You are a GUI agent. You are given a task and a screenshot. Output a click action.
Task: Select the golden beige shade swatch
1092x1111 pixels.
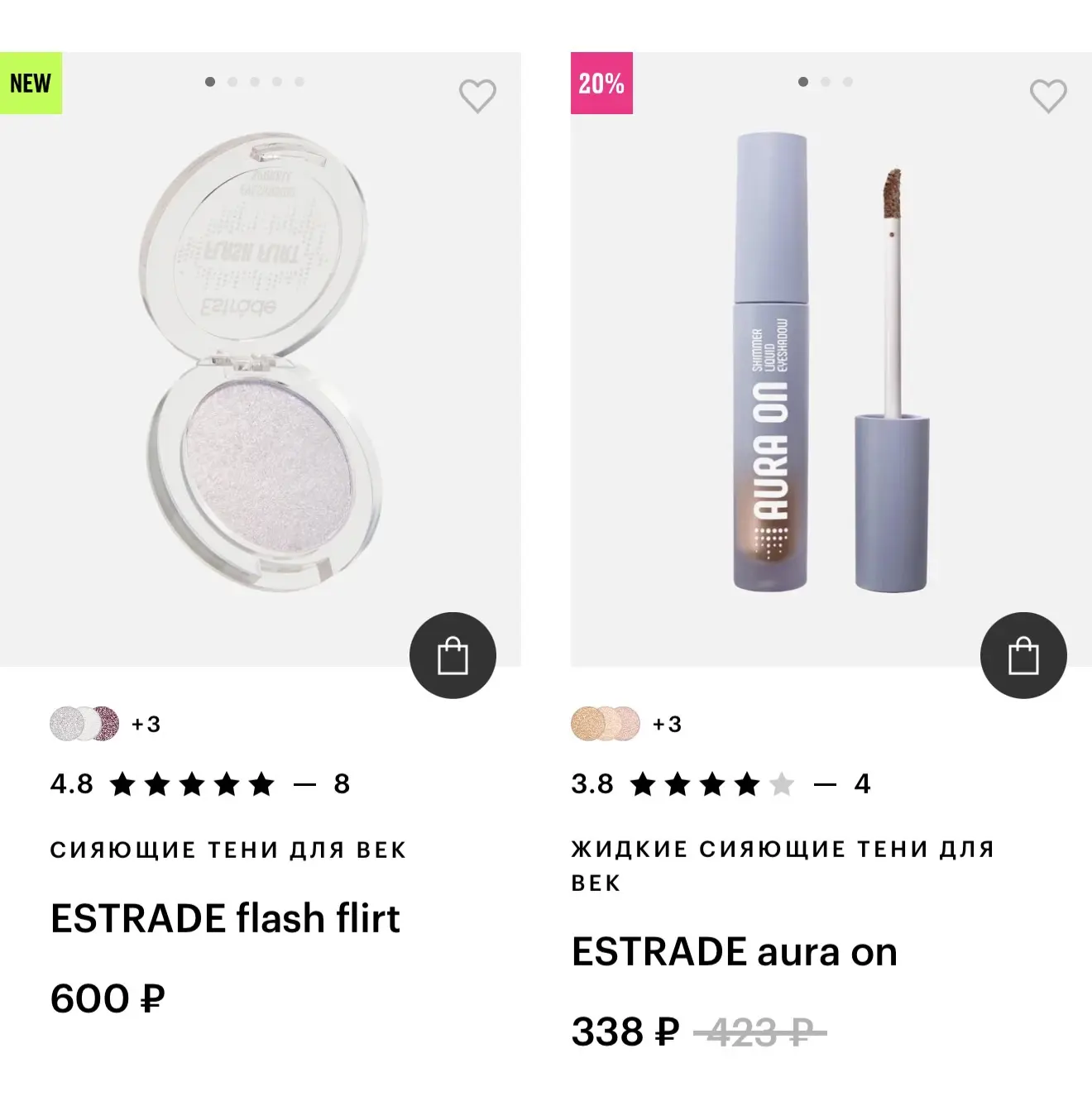pos(587,724)
